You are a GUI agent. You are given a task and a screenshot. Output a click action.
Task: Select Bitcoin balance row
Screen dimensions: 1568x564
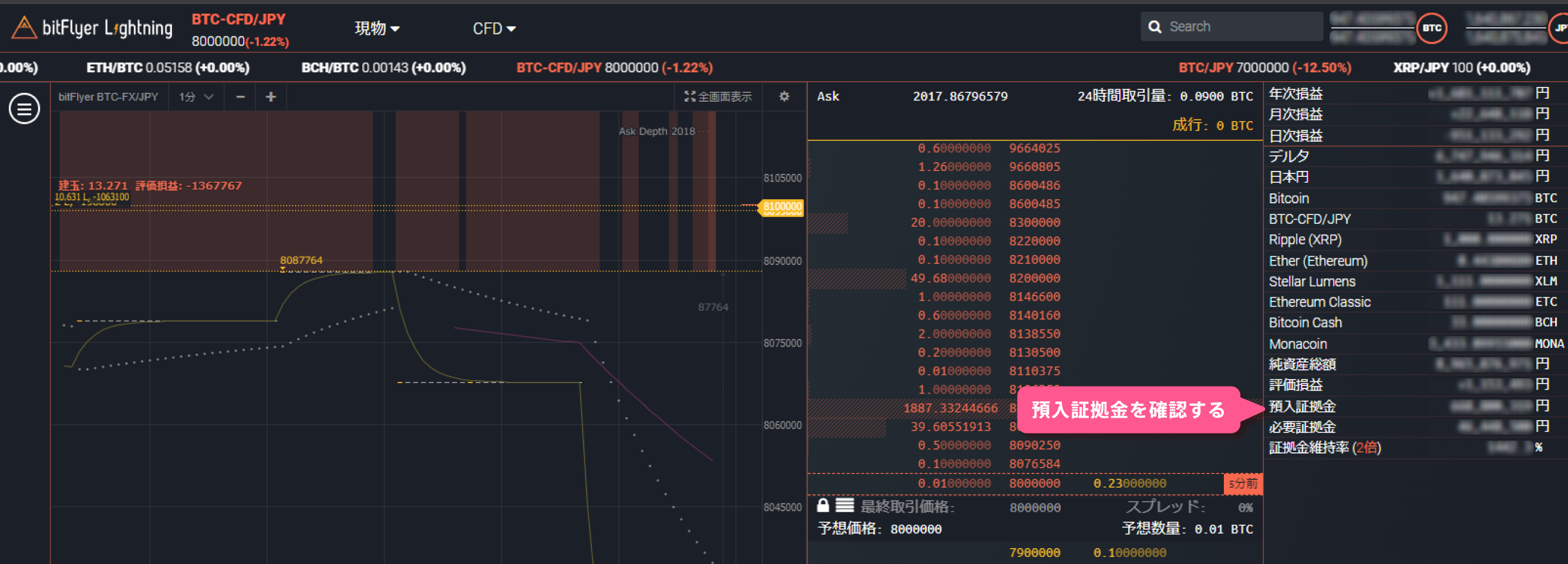click(x=1415, y=198)
